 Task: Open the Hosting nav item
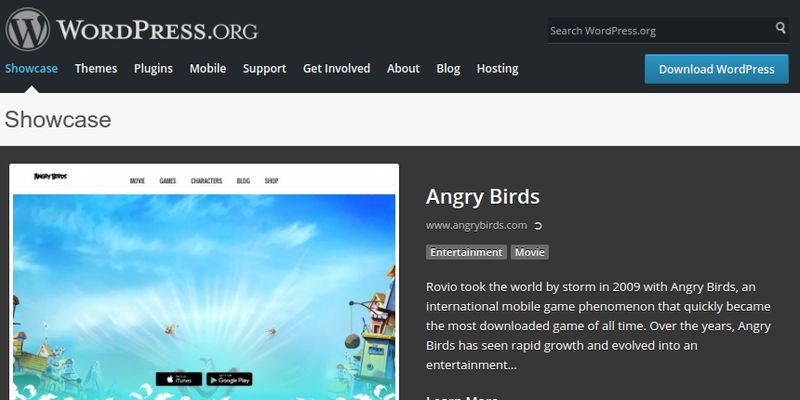click(497, 68)
